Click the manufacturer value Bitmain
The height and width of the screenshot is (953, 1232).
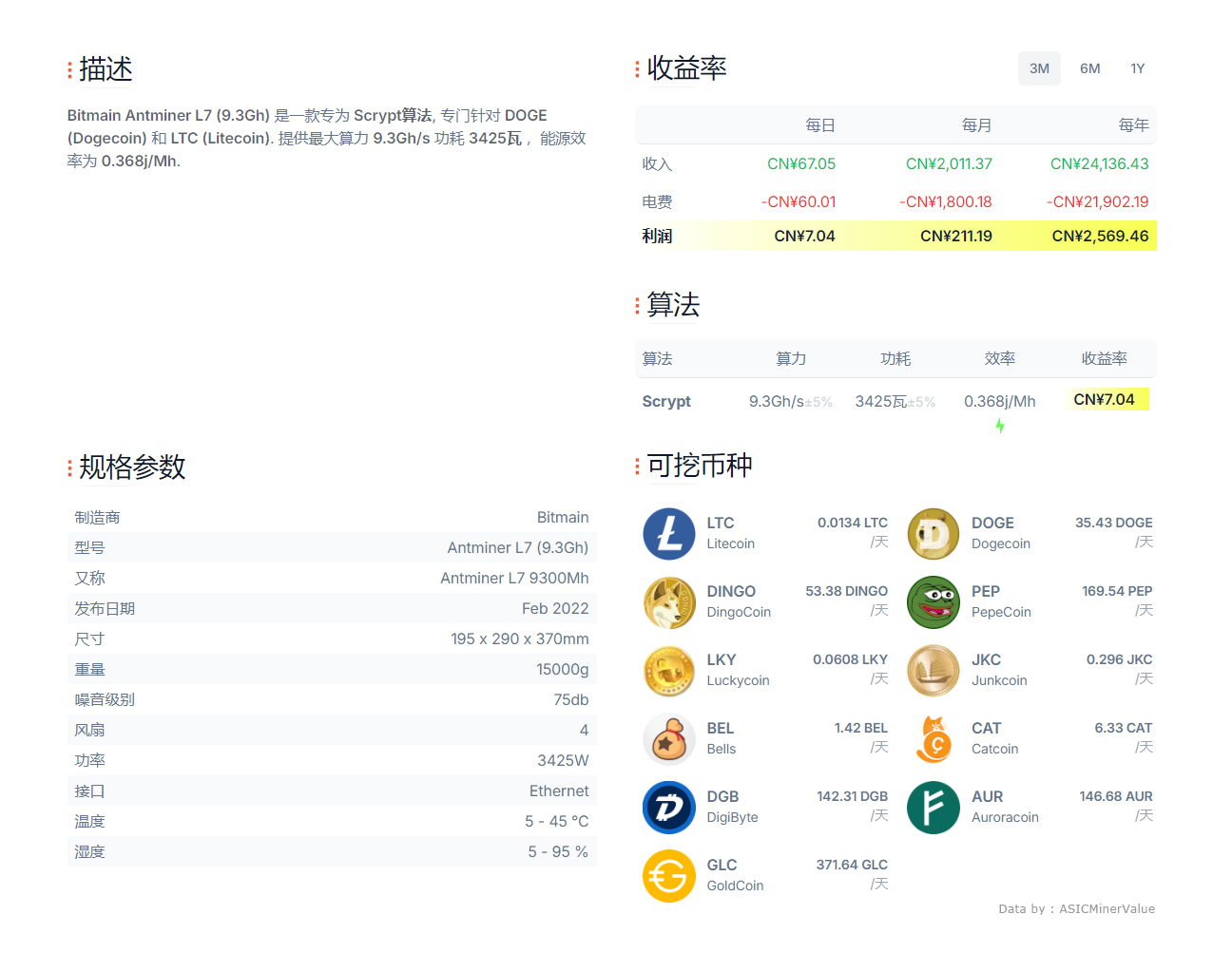[563, 517]
